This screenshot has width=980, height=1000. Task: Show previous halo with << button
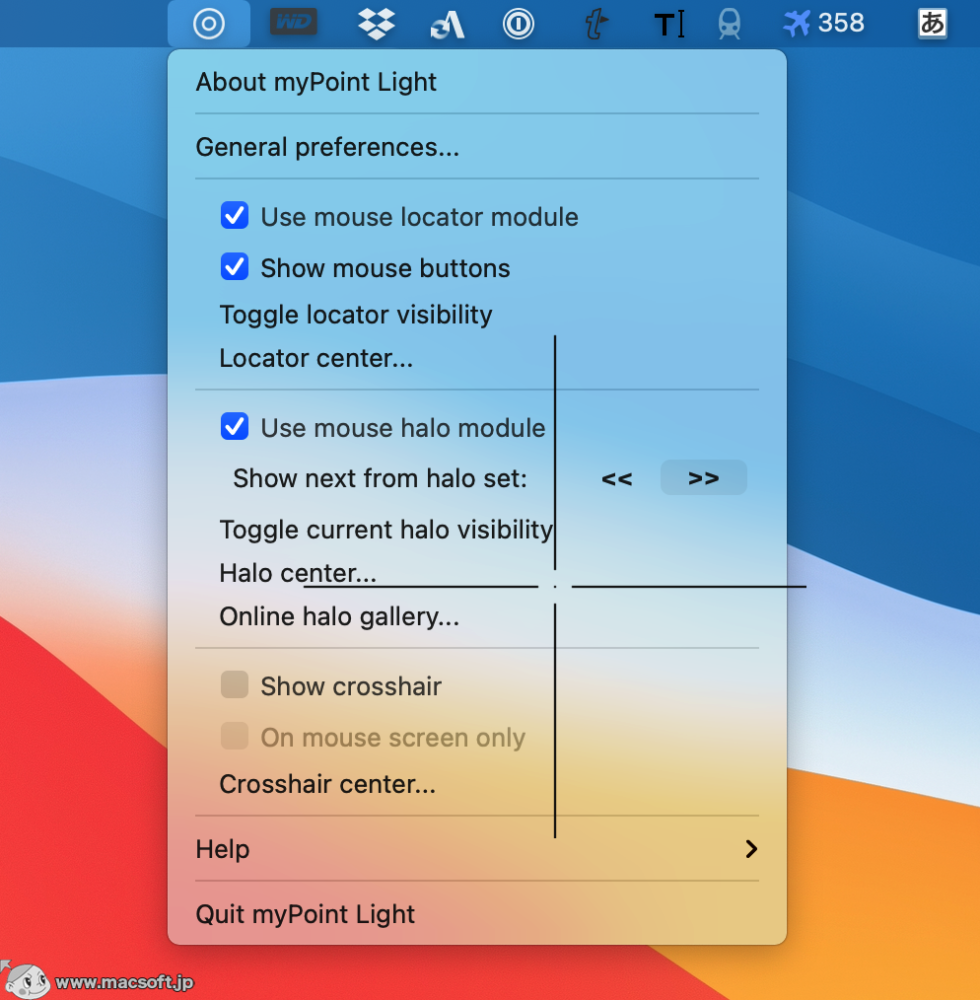pos(617,478)
